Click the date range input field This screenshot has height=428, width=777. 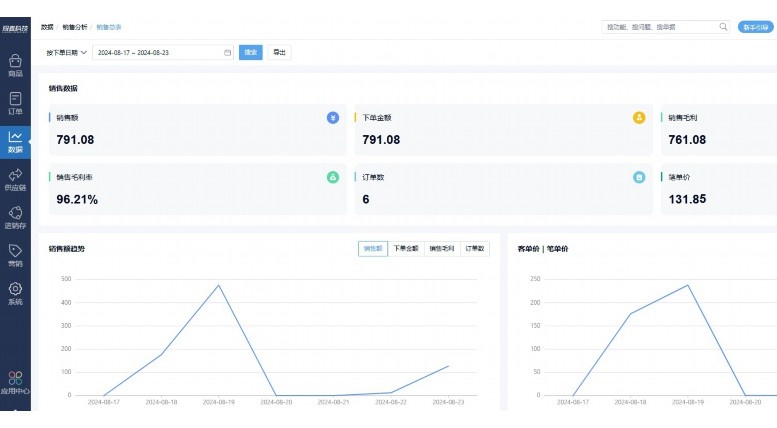tap(163, 53)
